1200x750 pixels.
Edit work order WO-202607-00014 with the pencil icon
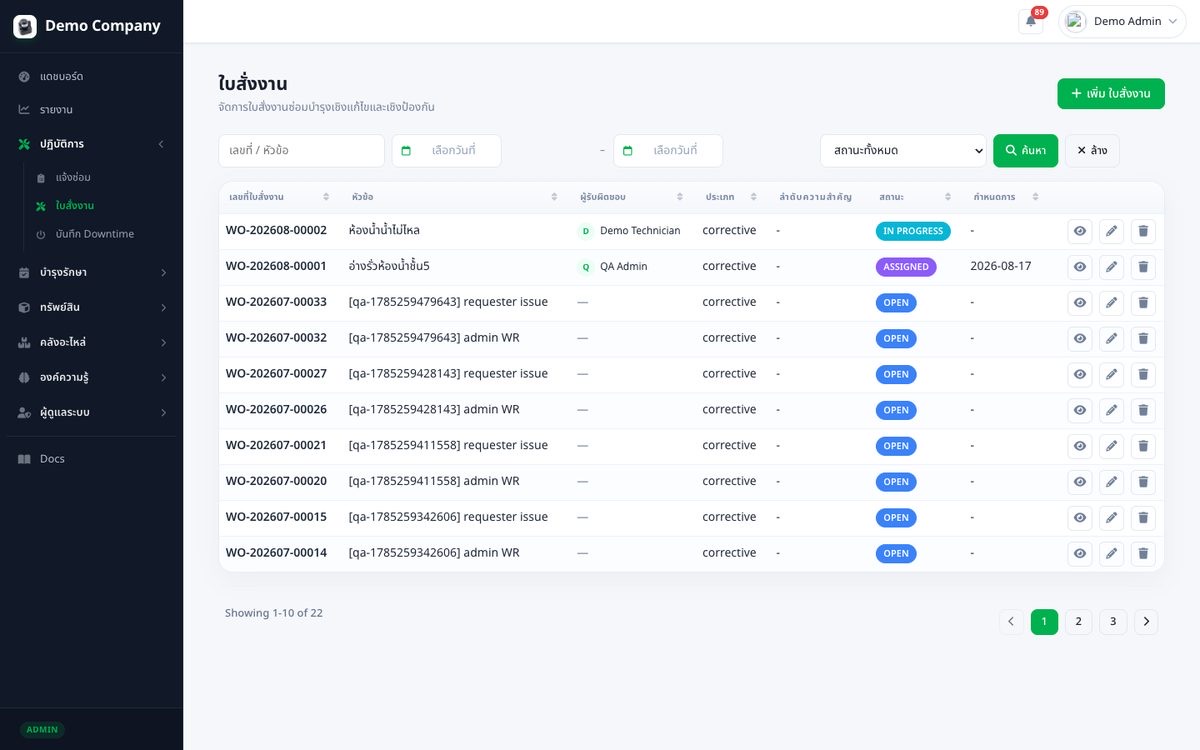(1111, 554)
